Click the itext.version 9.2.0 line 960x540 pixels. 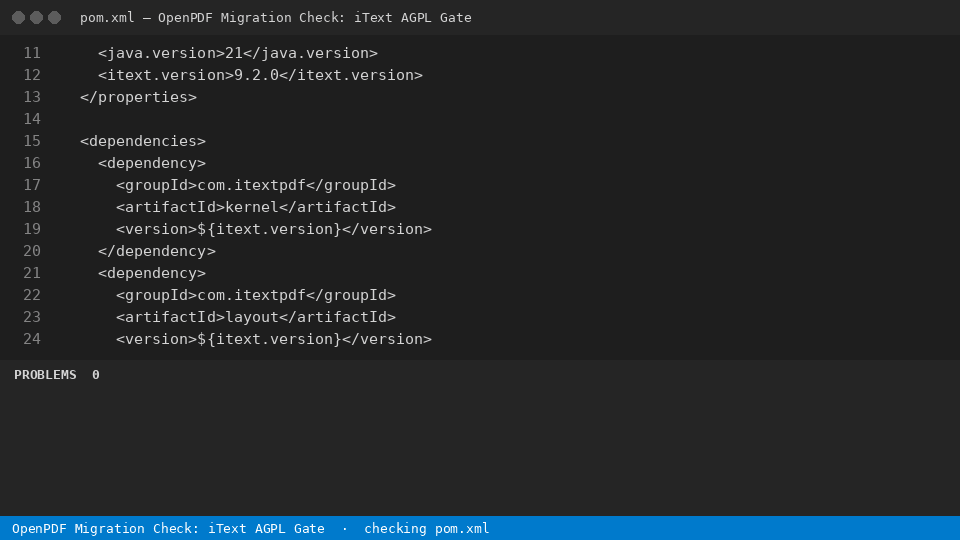(x=260, y=75)
